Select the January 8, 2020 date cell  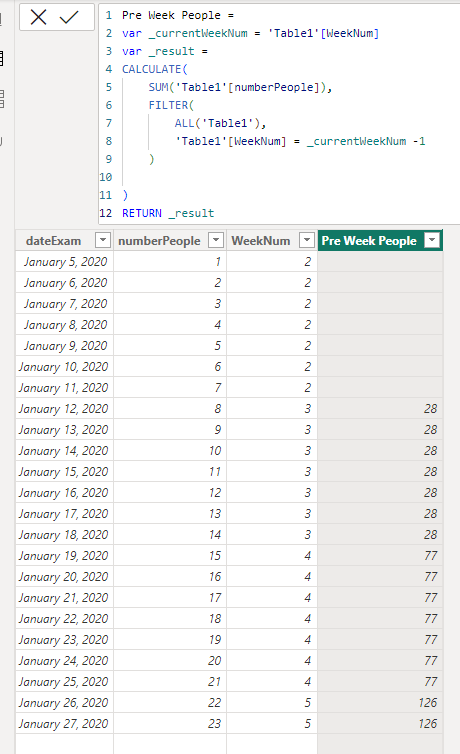[x=65, y=325]
